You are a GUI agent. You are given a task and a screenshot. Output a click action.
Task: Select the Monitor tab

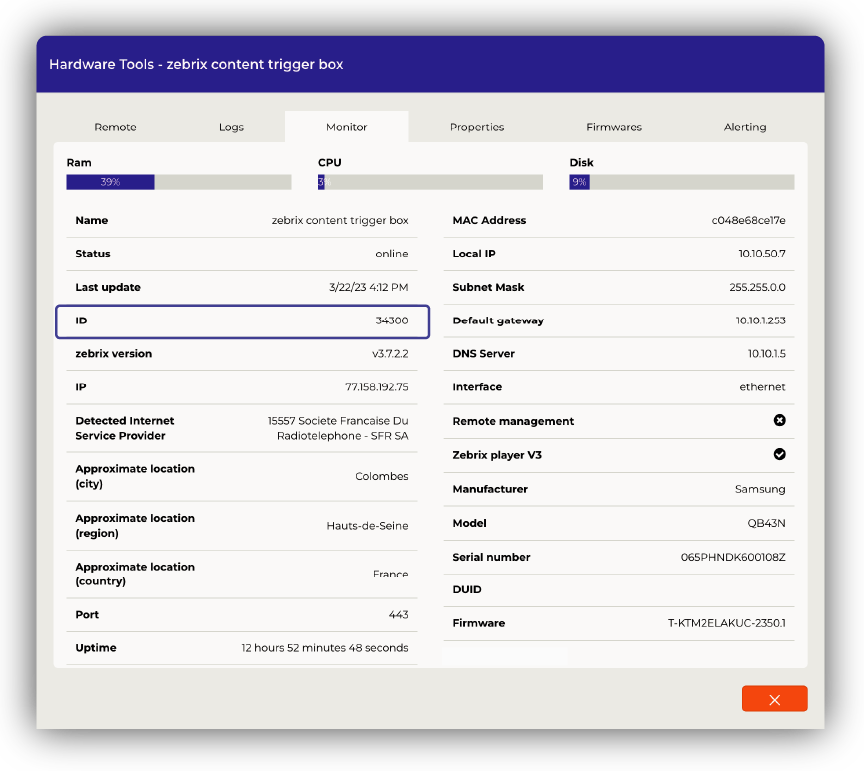click(x=346, y=127)
